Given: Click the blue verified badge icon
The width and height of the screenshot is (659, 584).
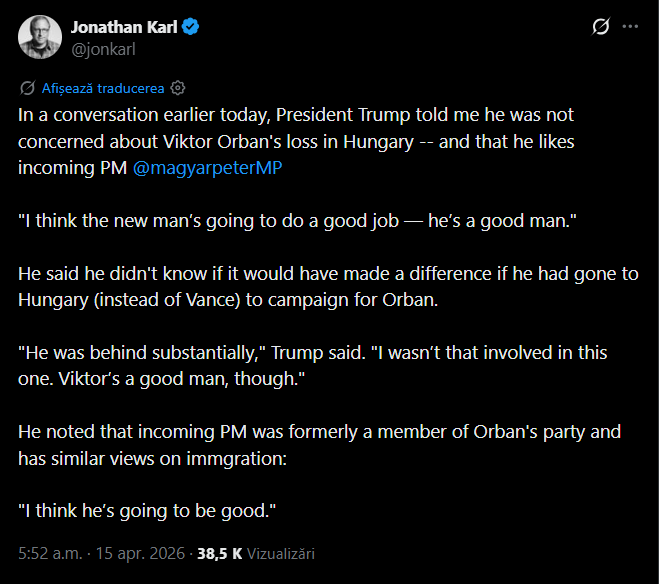Looking at the screenshot, I should [x=190, y=27].
